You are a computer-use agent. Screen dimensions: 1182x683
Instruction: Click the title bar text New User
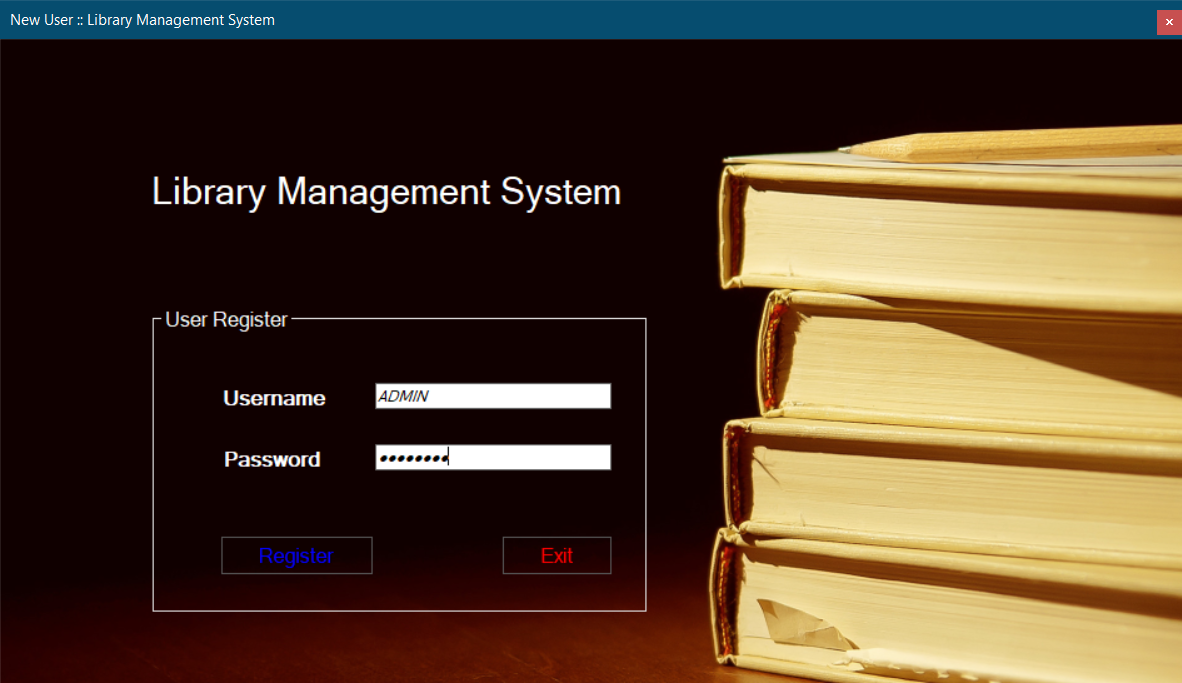click(45, 19)
